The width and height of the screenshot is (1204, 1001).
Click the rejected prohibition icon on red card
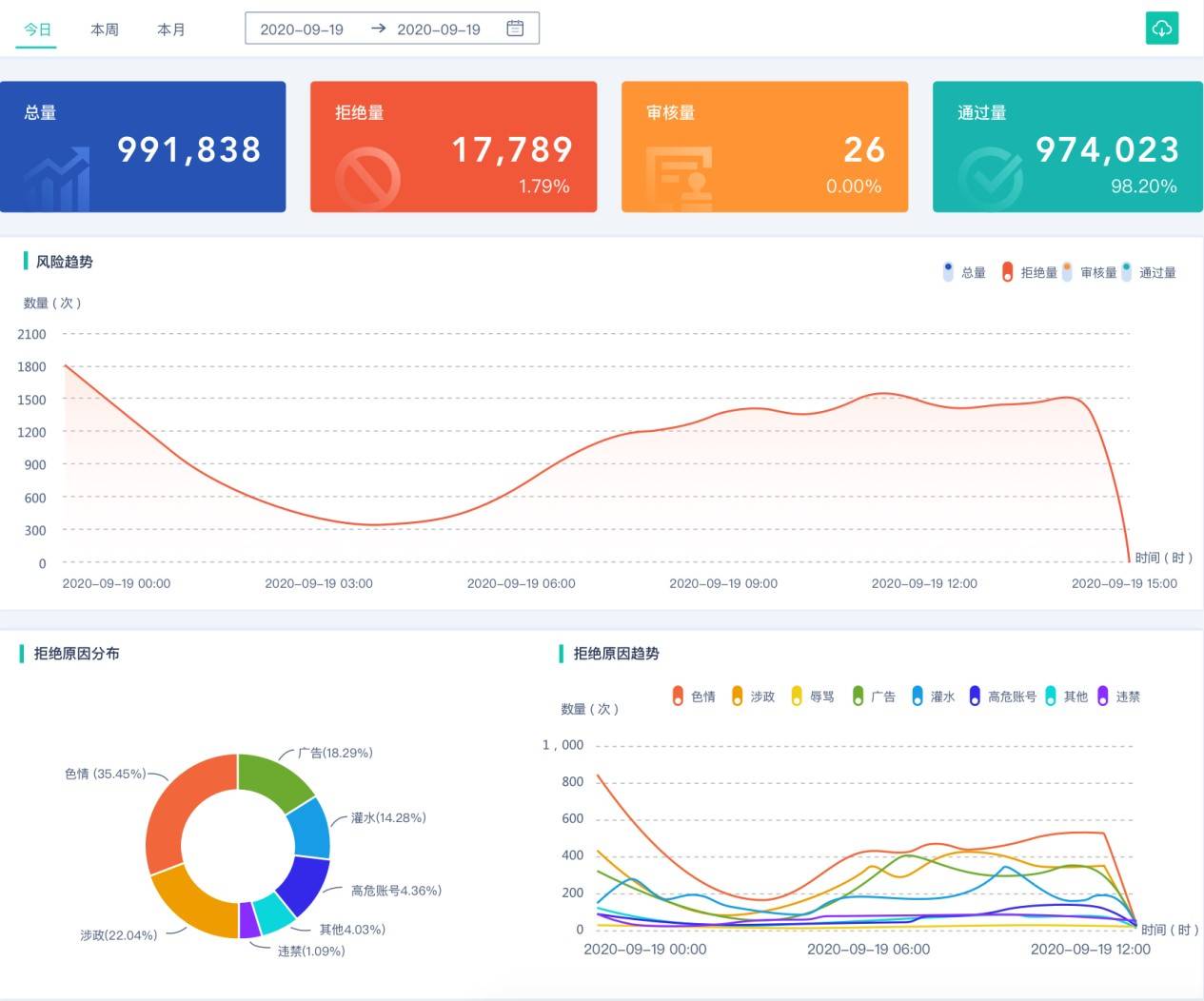(367, 178)
